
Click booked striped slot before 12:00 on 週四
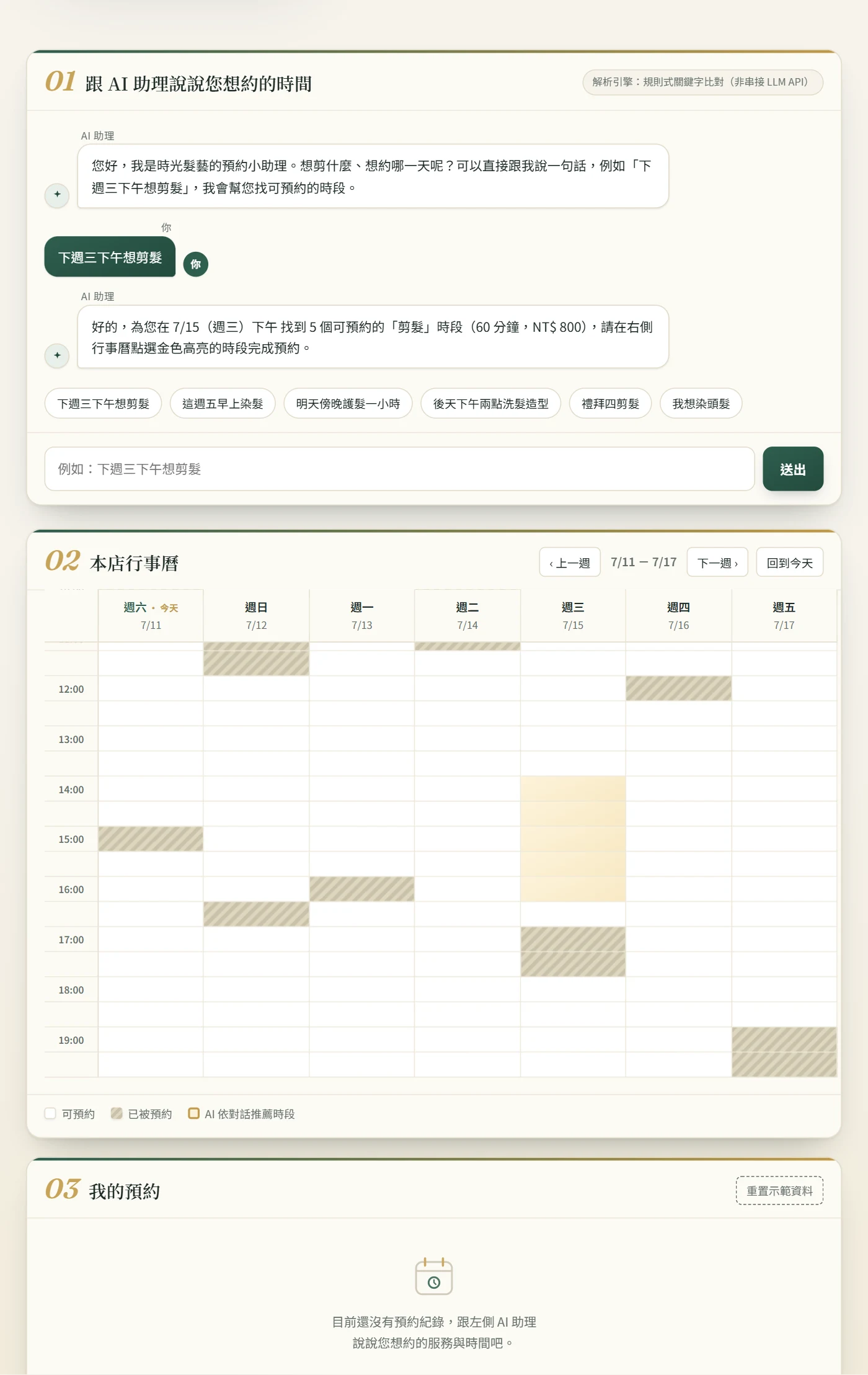pos(678,688)
